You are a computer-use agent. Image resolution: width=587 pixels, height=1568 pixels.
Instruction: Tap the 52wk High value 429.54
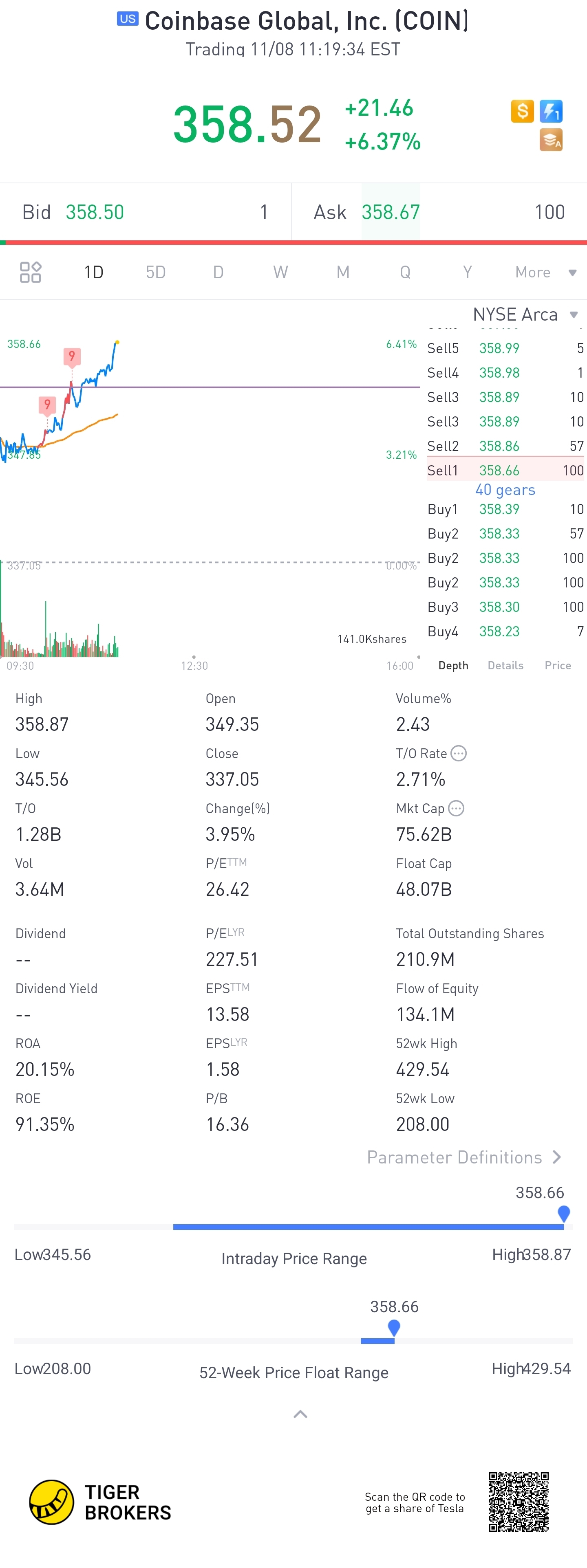(x=423, y=1069)
